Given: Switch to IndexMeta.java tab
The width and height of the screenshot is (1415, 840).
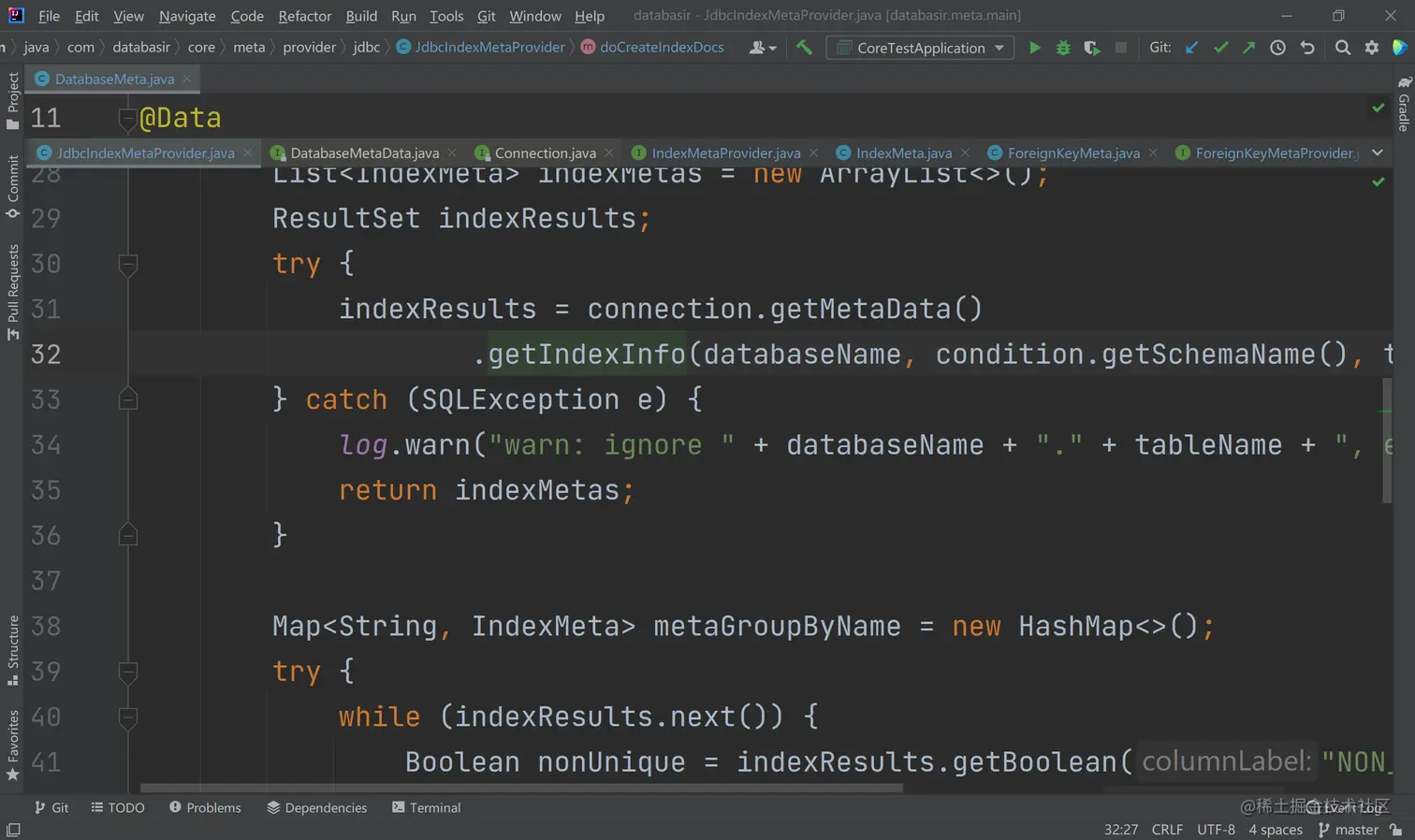Looking at the screenshot, I should [x=903, y=152].
